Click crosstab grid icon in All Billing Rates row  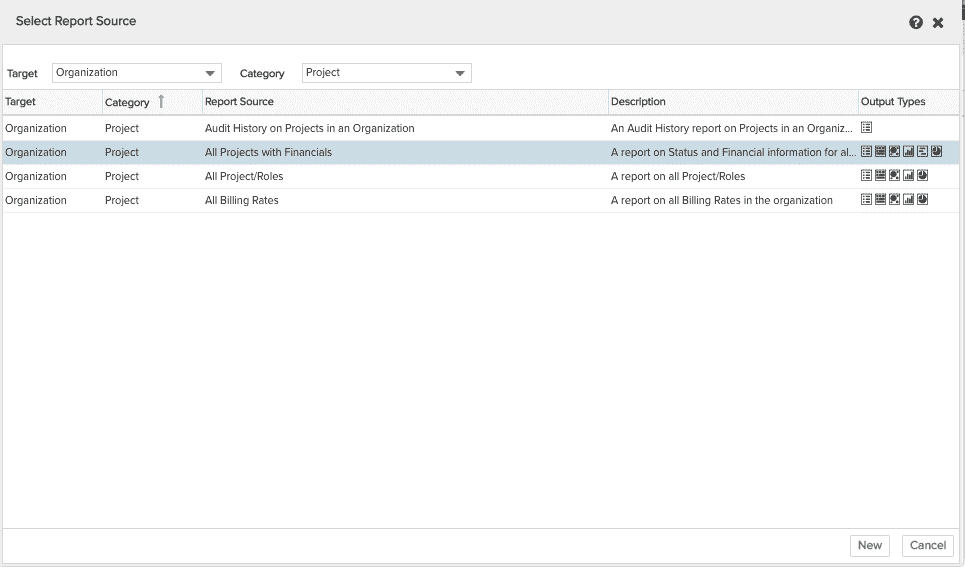coord(880,200)
